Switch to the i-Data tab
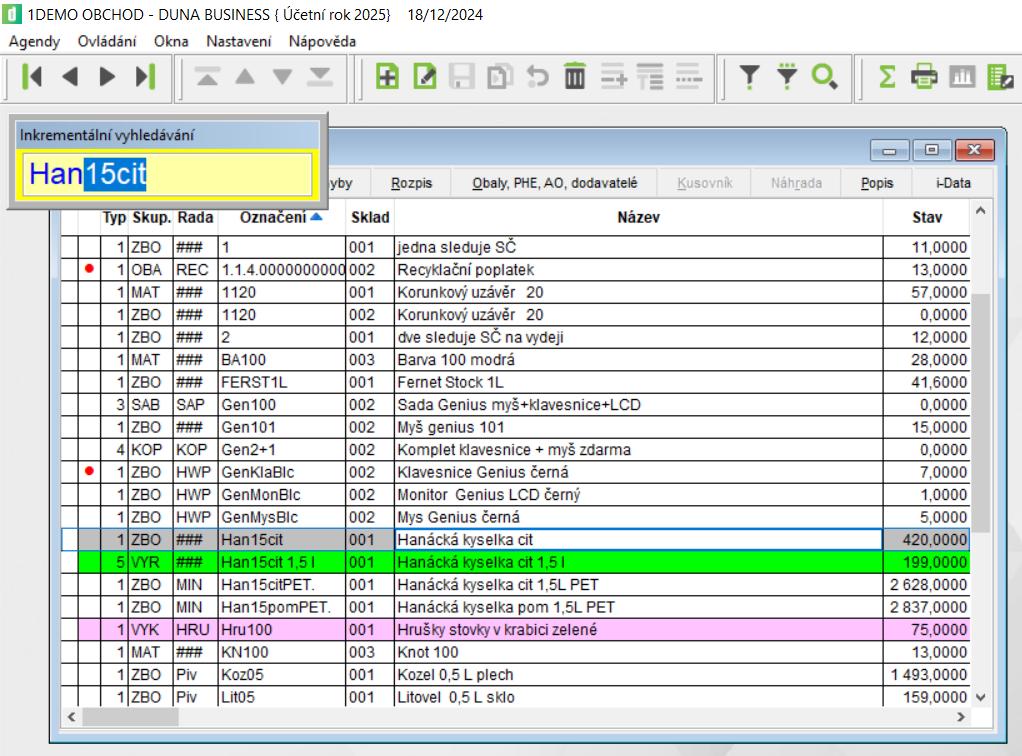The height and width of the screenshot is (756, 1022). point(953,183)
